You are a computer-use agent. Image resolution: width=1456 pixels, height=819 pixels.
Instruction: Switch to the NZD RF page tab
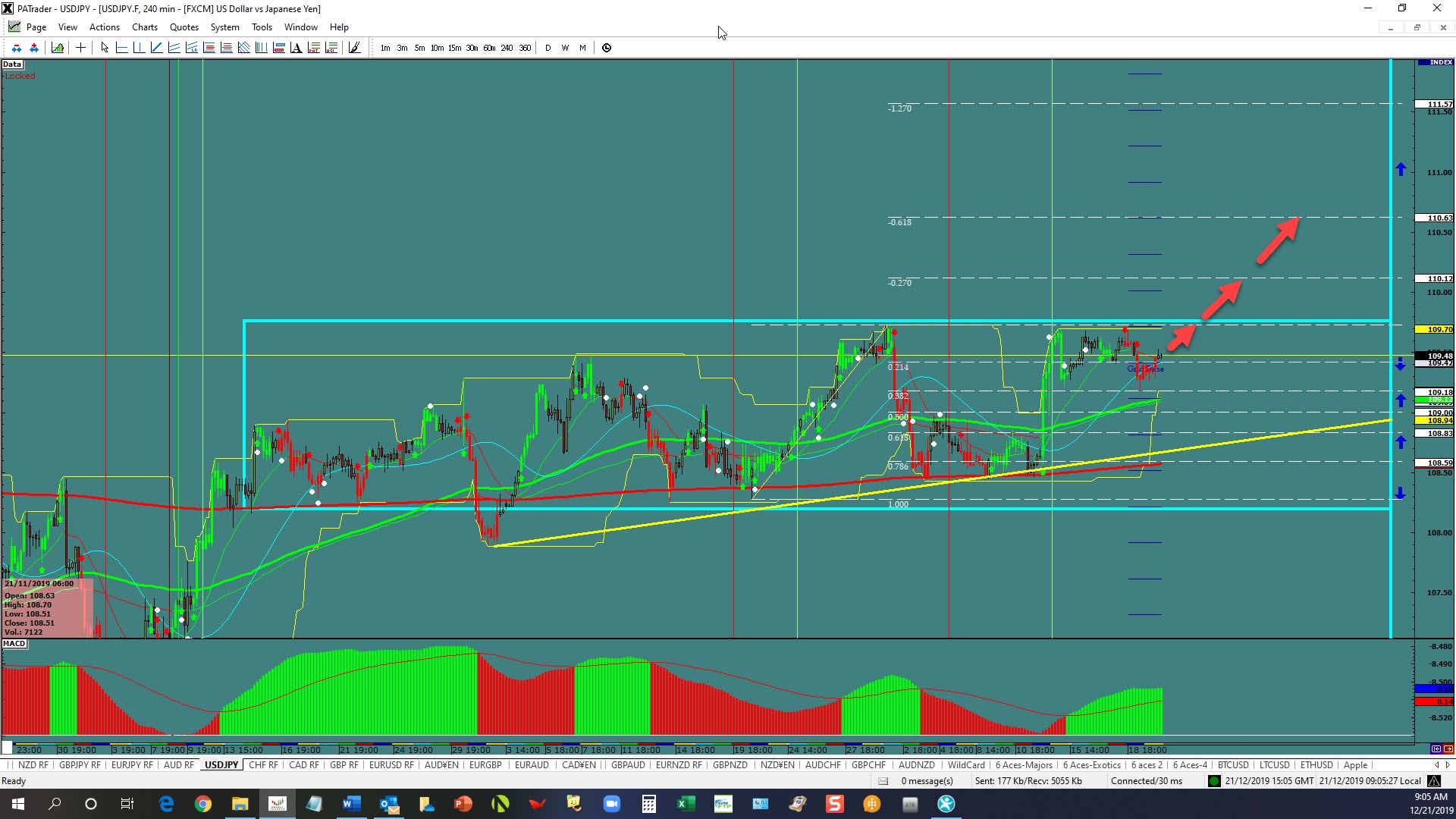(33, 765)
